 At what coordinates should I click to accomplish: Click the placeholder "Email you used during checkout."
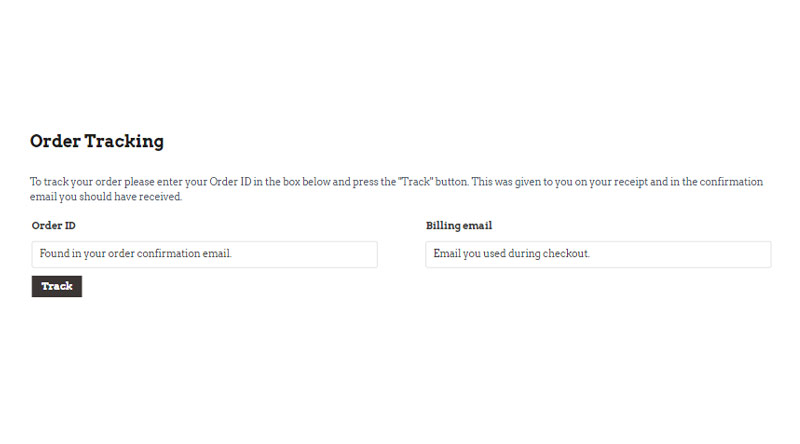511,254
